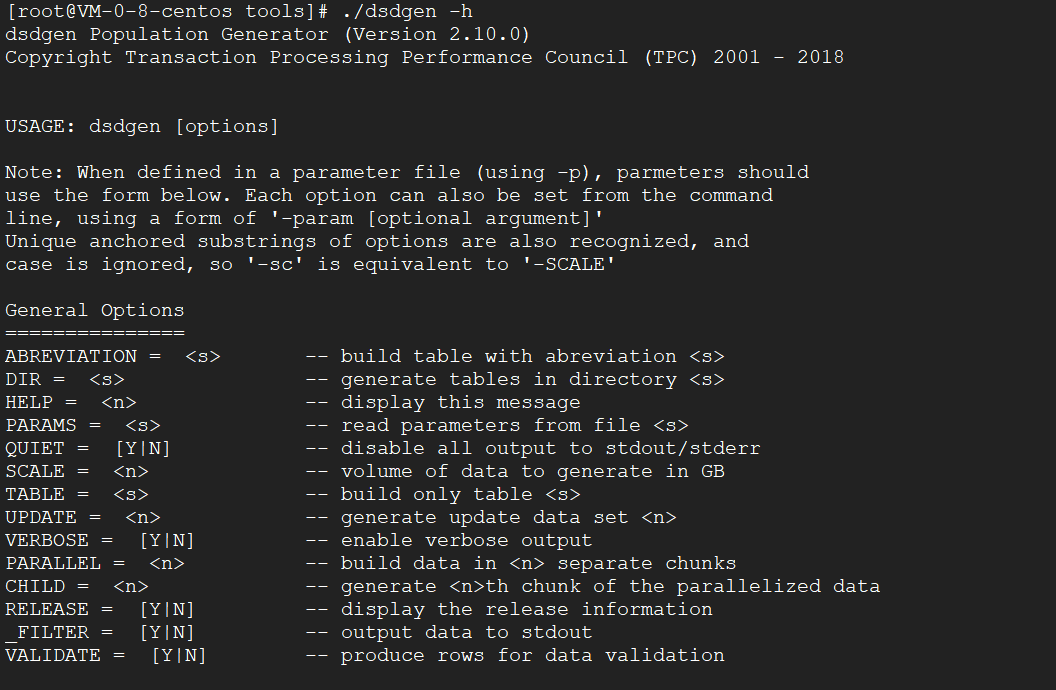Image resolution: width=1056 pixels, height=690 pixels.
Task: Click the VERBOSE option name
Action: pos(47,540)
